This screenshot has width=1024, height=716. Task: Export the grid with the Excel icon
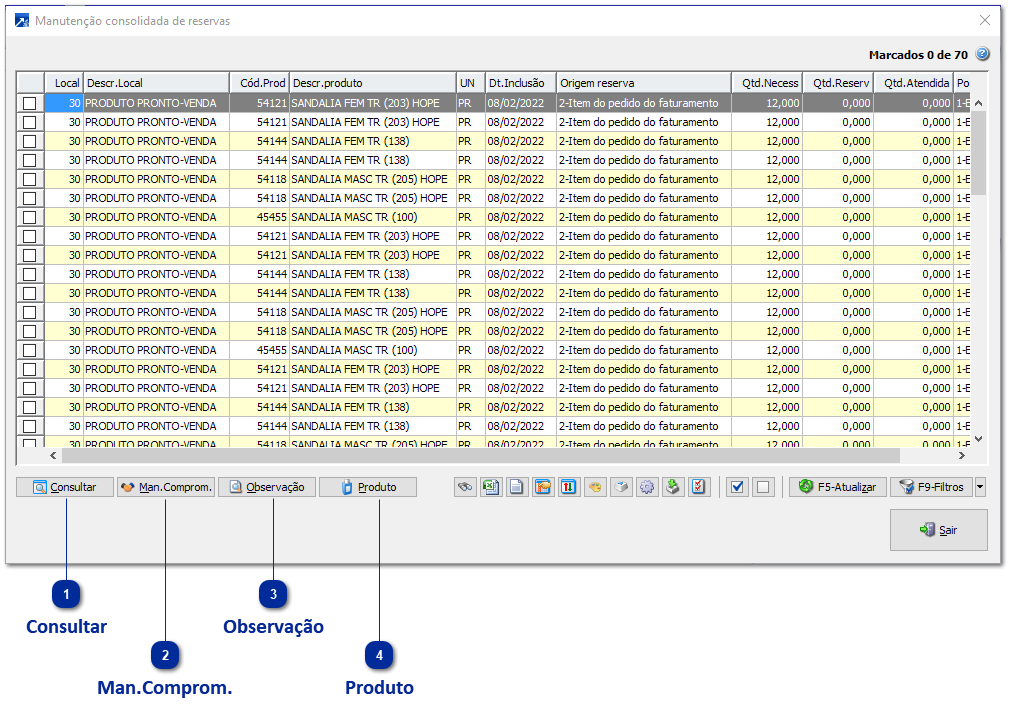pyautogui.click(x=491, y=487)
